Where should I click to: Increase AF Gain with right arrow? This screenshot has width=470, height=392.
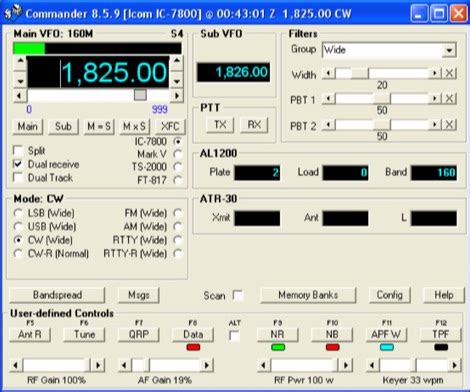point(207,365)
